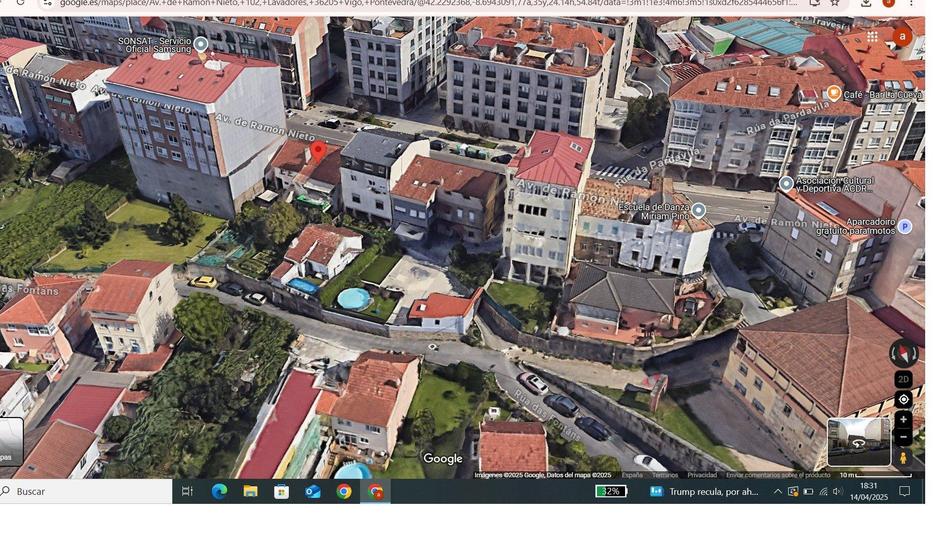Open Microsoft Edge from the taskbar

(x=219, y=491)
